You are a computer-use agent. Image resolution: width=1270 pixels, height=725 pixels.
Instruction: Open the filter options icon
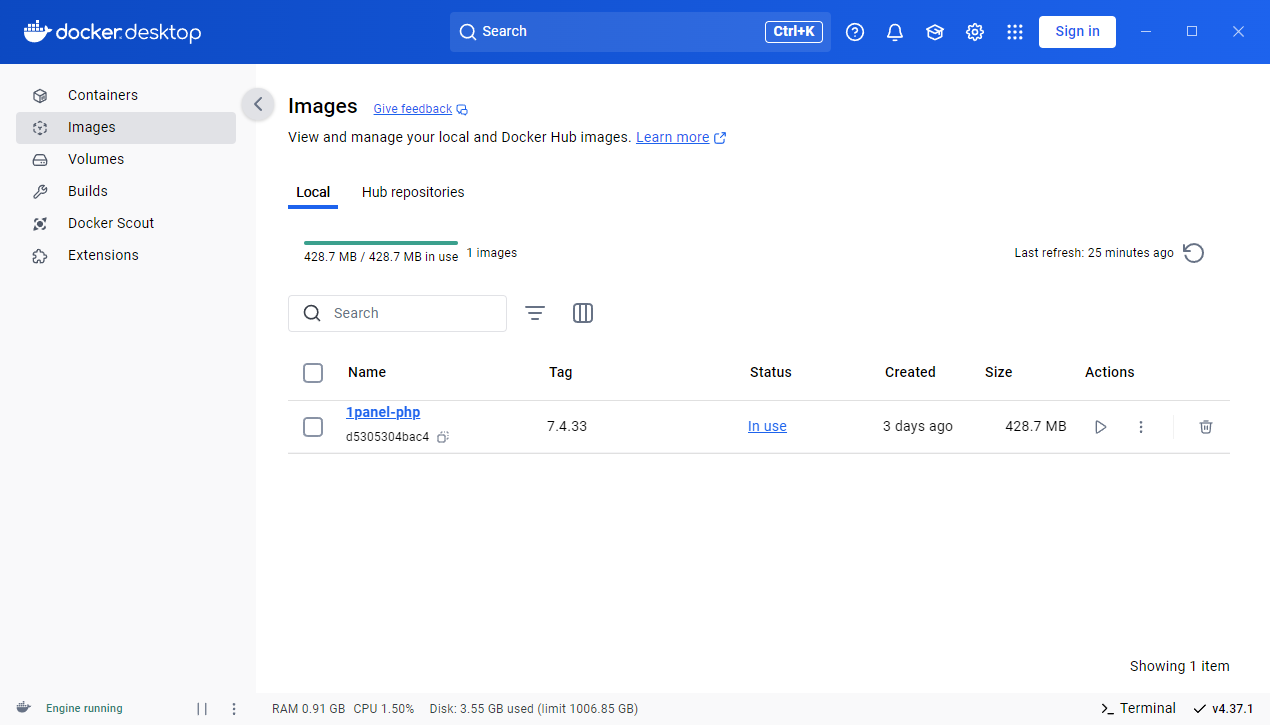(x=535, y=313)
